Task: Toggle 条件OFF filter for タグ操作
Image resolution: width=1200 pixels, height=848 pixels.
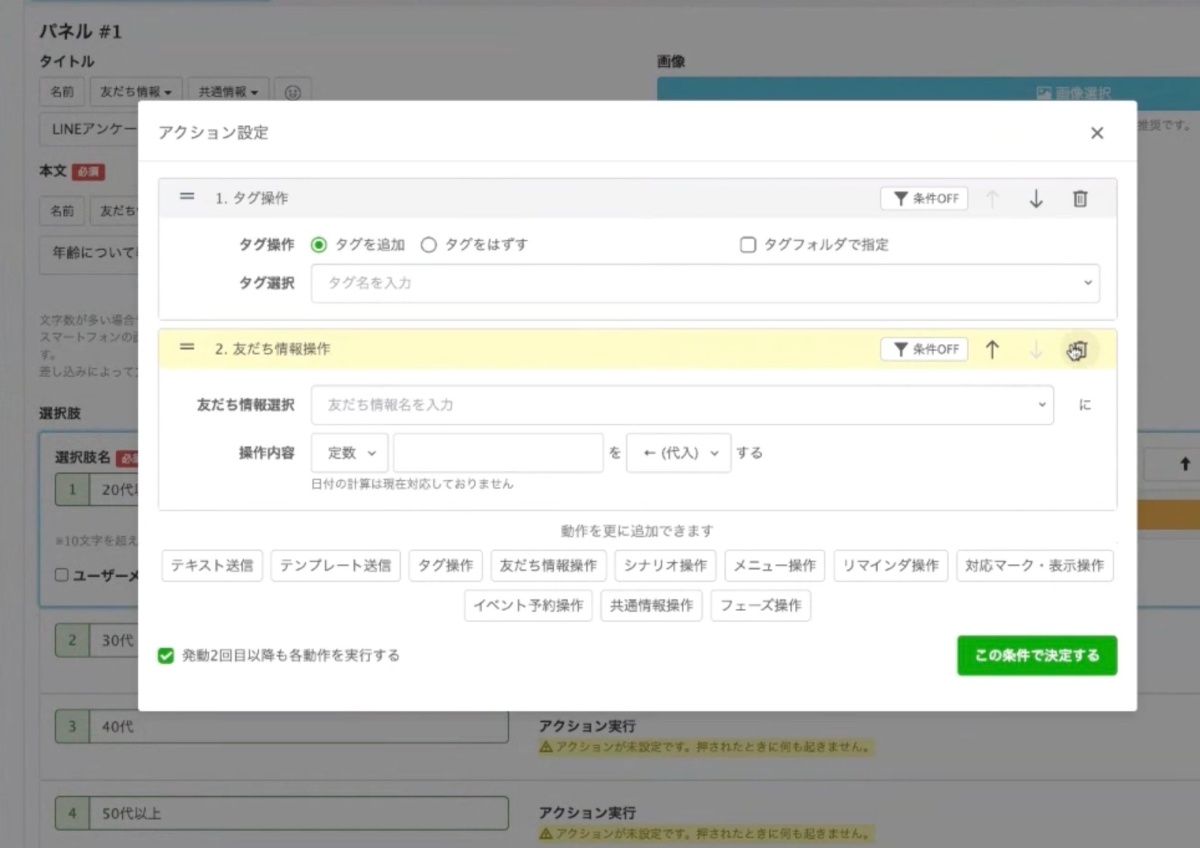Action: point(924,199)
